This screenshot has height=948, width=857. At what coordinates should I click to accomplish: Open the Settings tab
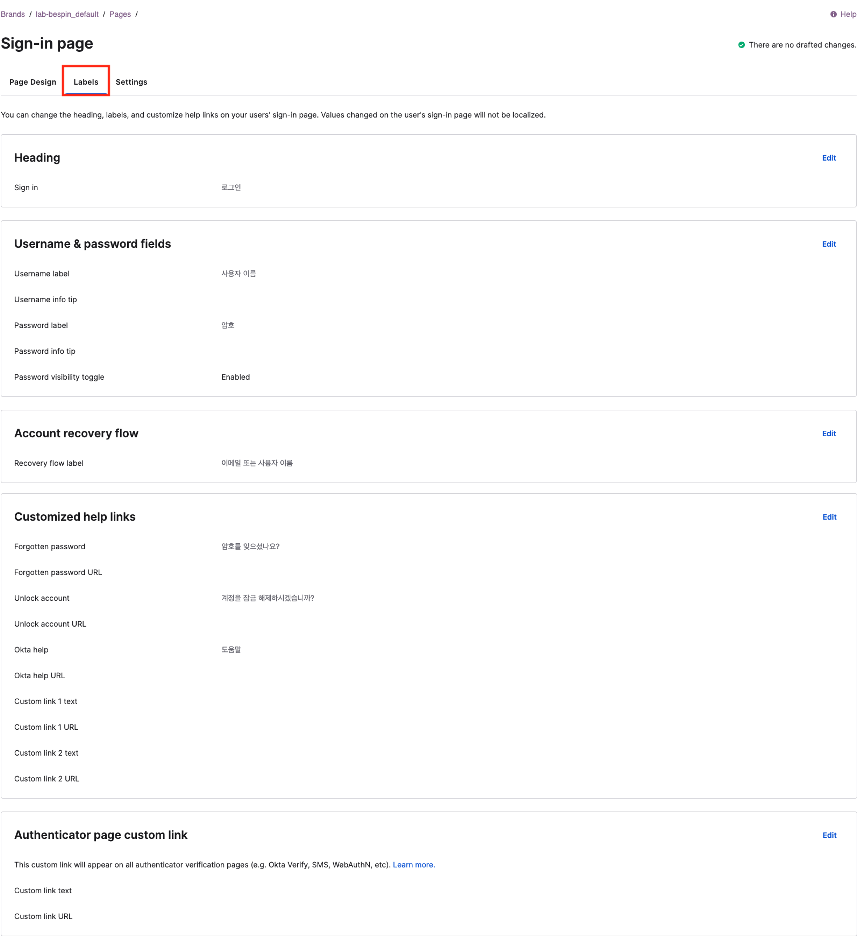point(131,82)
